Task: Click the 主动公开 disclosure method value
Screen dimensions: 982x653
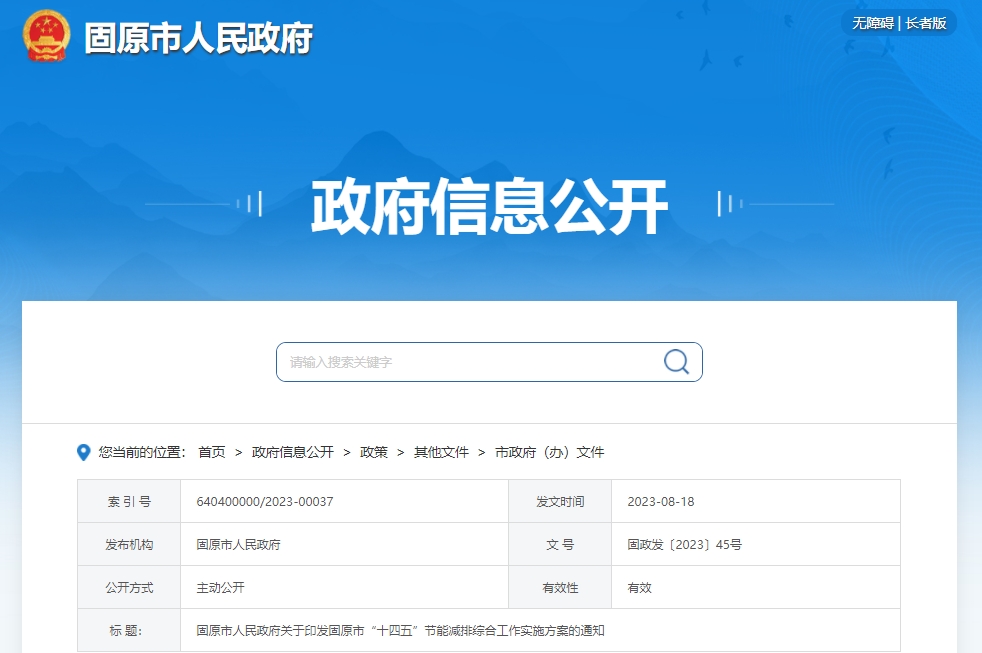Action: [220, 588]
